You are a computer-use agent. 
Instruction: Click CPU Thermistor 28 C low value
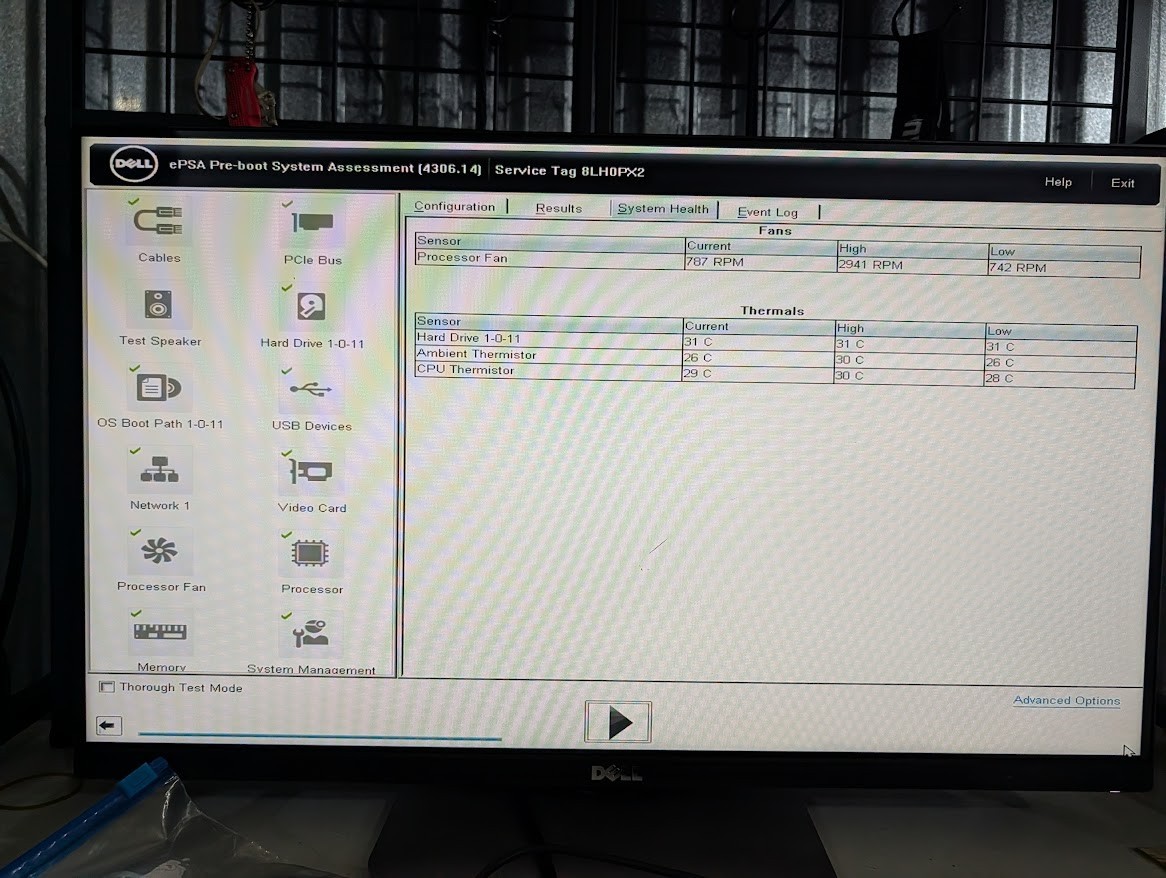[x=999, y=378]
